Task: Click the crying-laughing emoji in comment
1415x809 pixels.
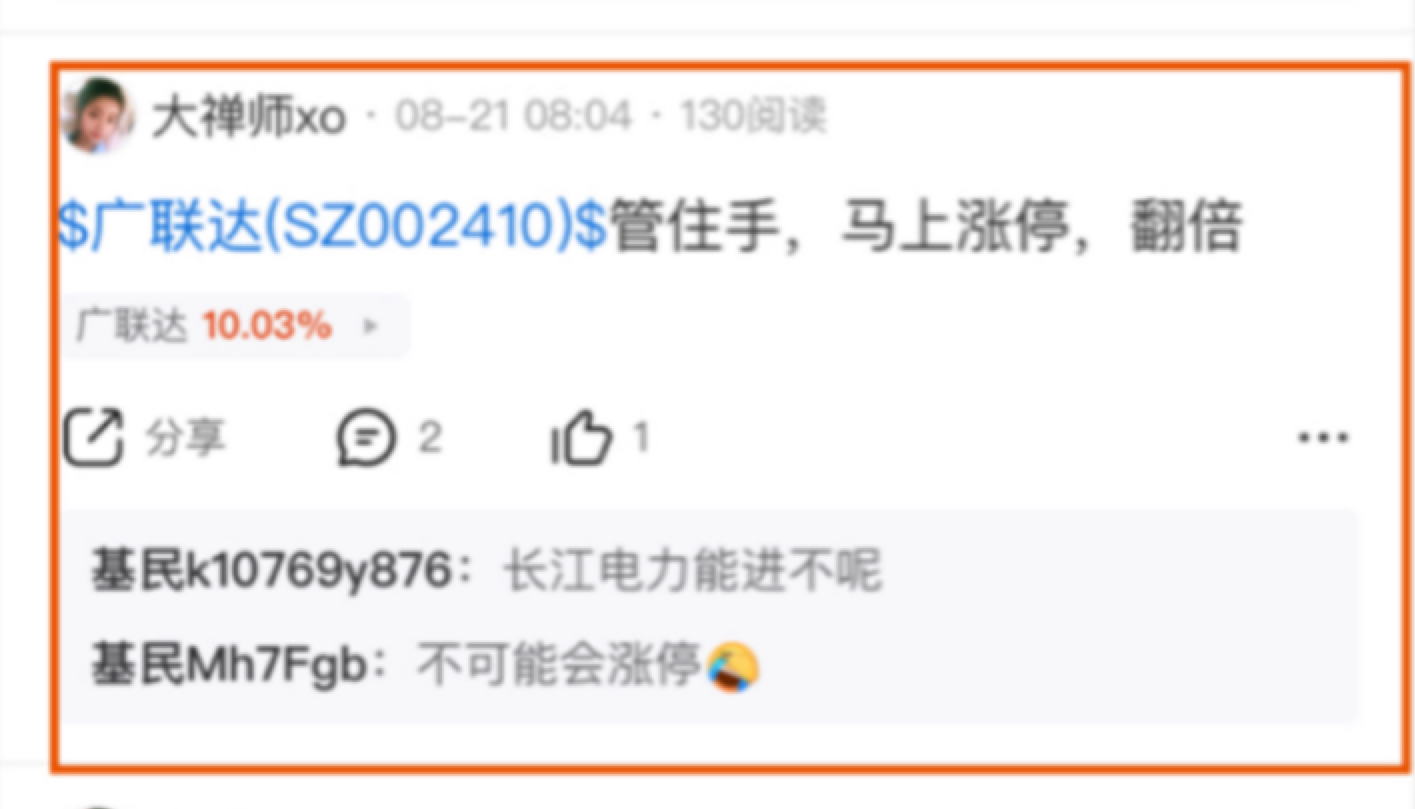Action: [733, 667]
